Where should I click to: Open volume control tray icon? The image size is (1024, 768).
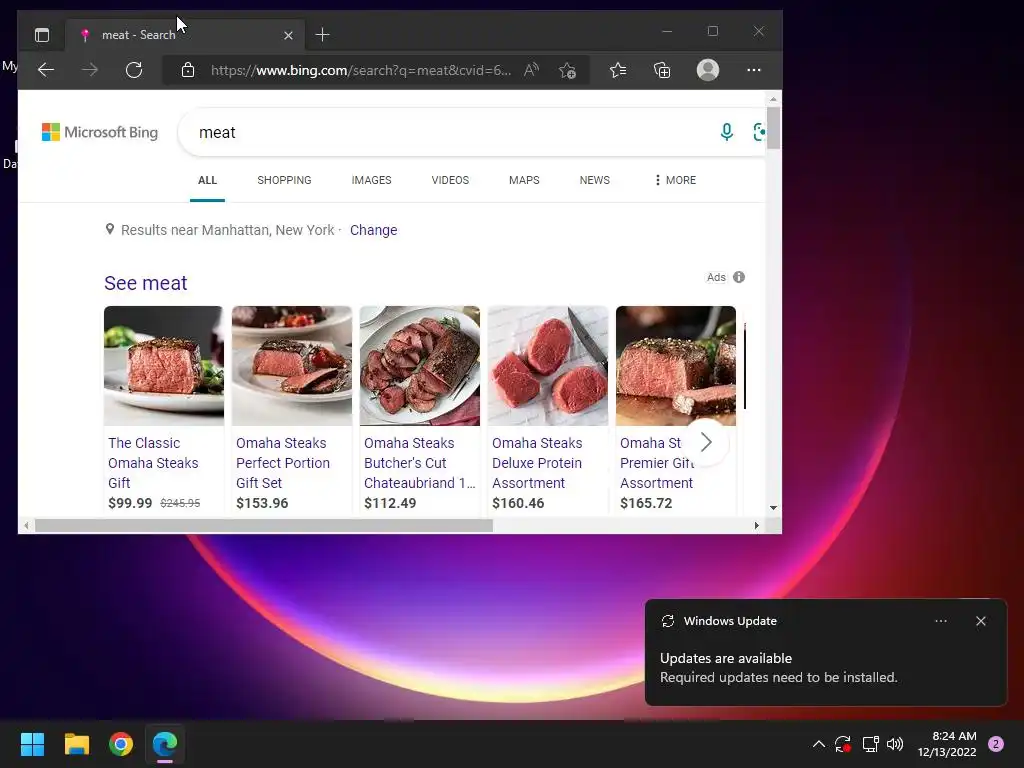pos(895,744)
